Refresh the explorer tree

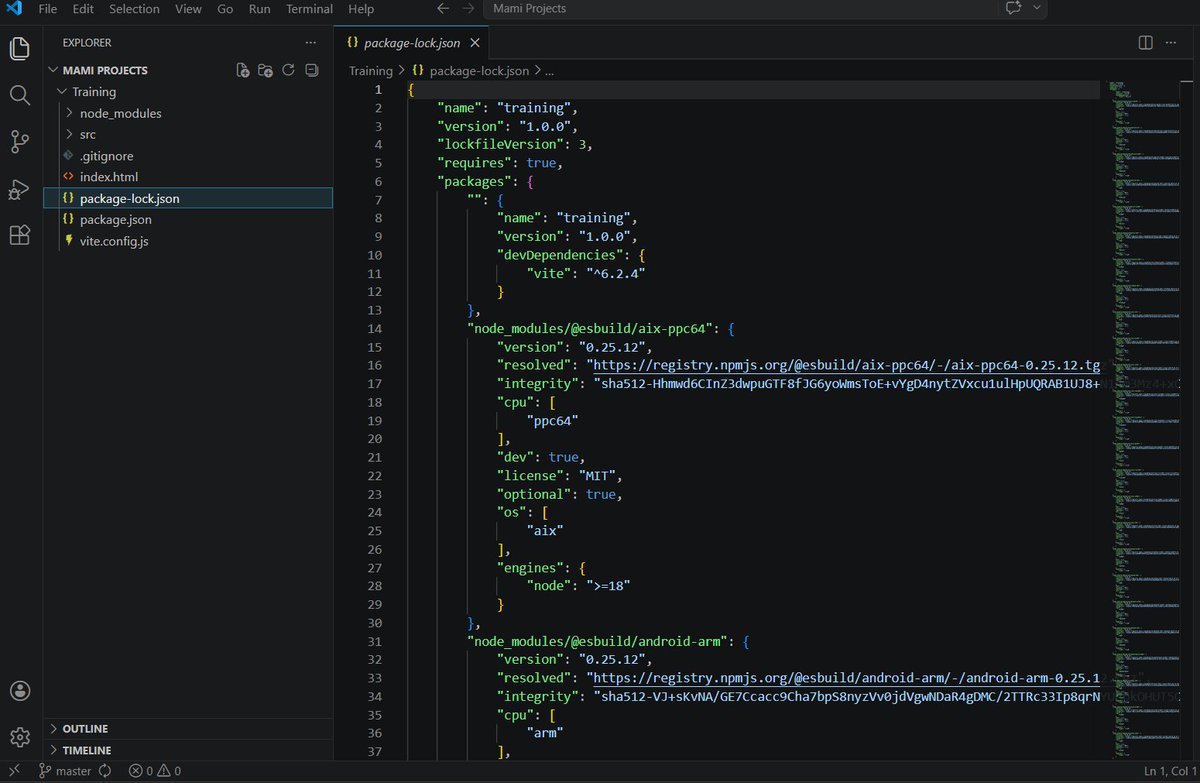click(x=288, y=70)
